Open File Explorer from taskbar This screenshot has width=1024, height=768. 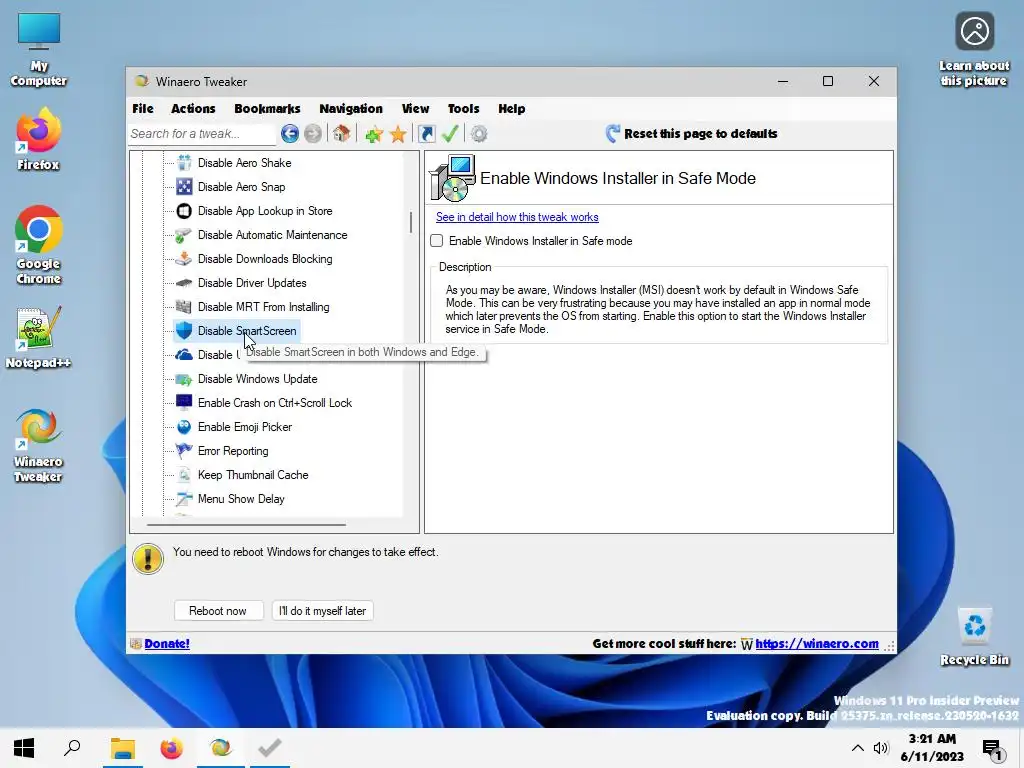(122, 748)
